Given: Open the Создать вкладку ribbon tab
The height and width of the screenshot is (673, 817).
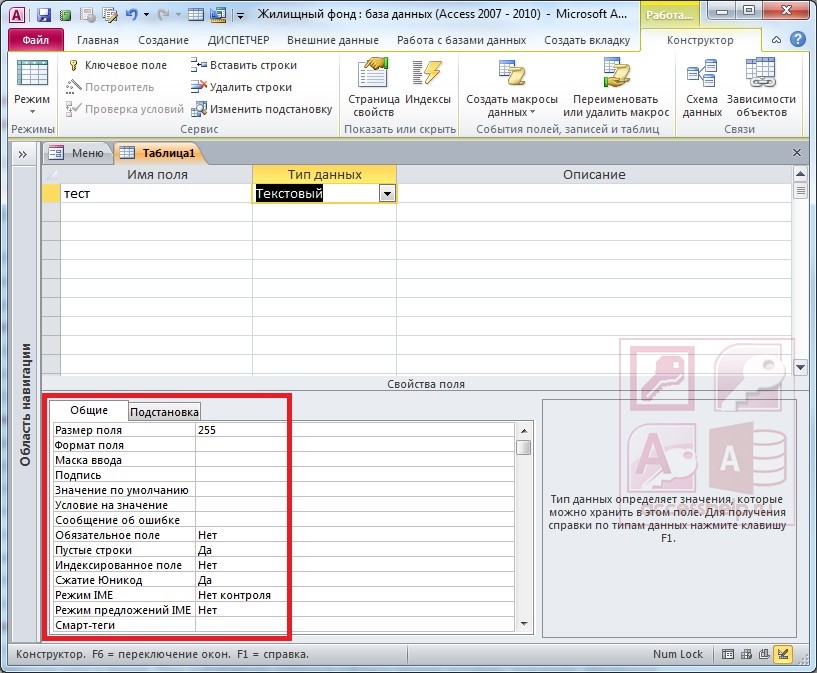Looking at the screenshot, I should [x=587, y=40].
